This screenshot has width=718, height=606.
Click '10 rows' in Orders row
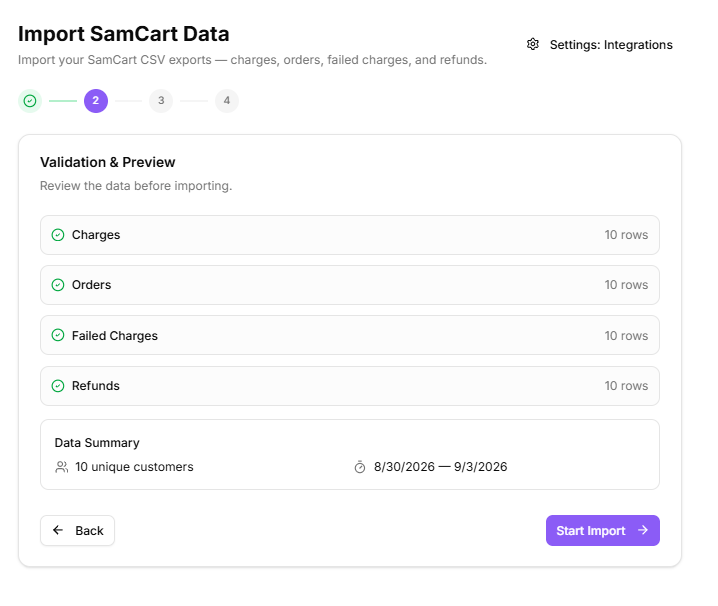(626, 285)
